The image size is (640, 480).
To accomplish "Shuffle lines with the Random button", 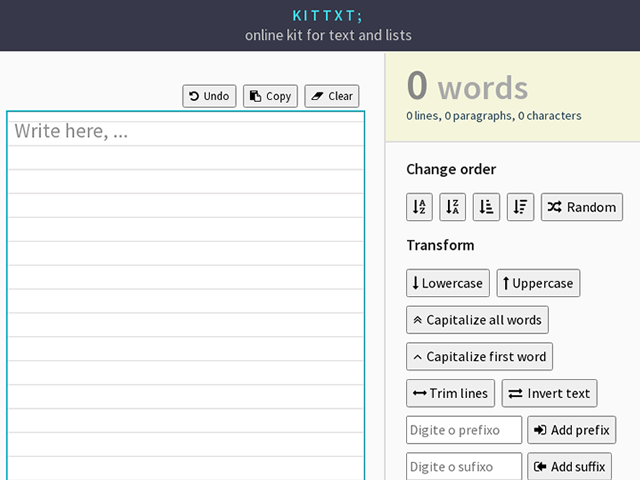I will 582,207.
